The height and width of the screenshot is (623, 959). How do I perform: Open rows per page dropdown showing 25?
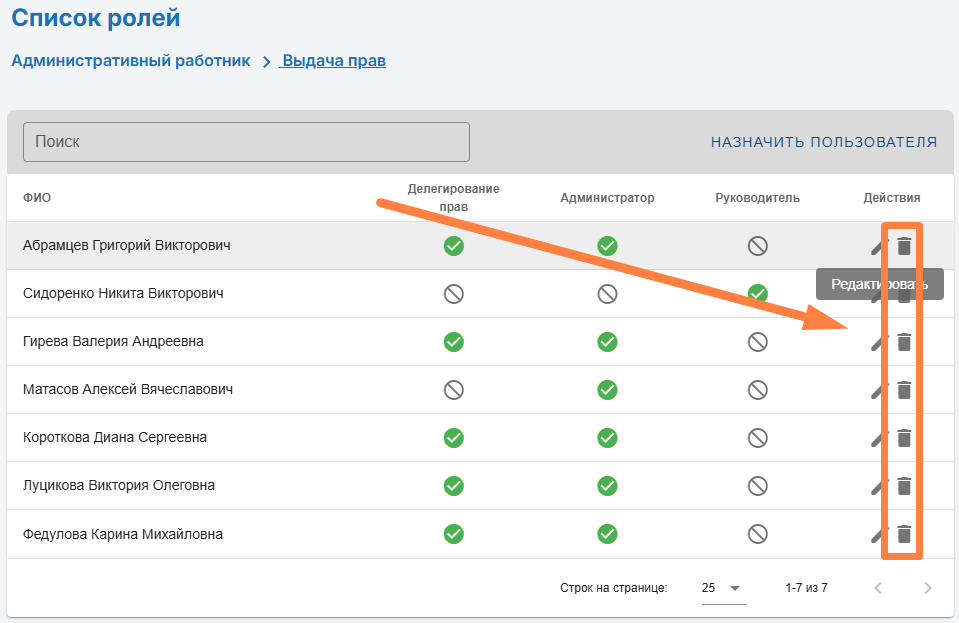(x=724, y=588)
